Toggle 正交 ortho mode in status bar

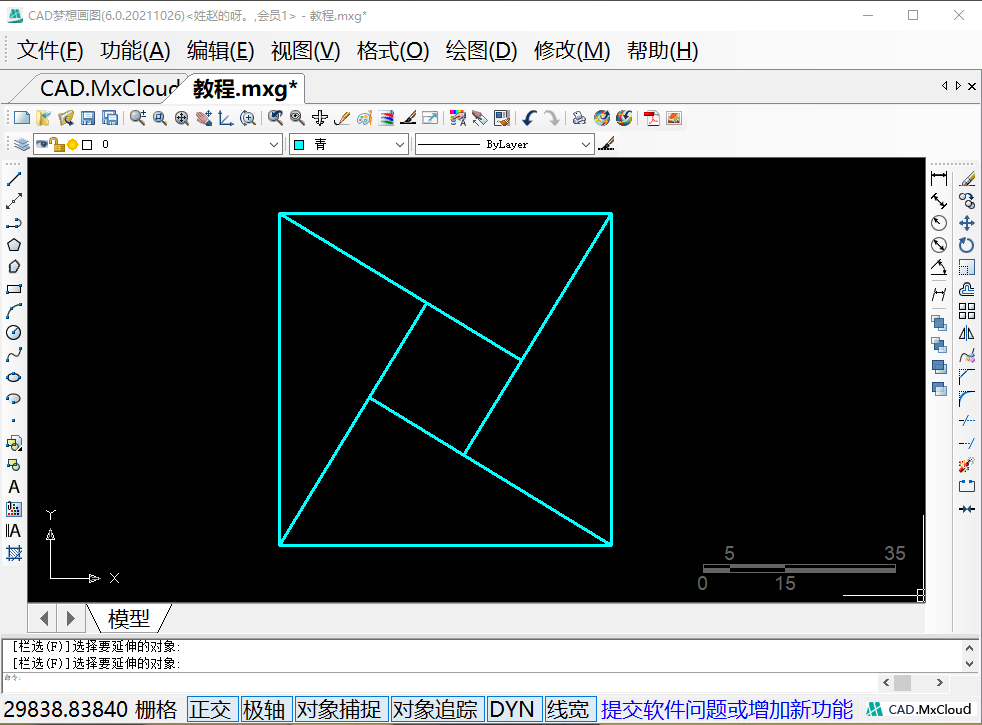211,710
